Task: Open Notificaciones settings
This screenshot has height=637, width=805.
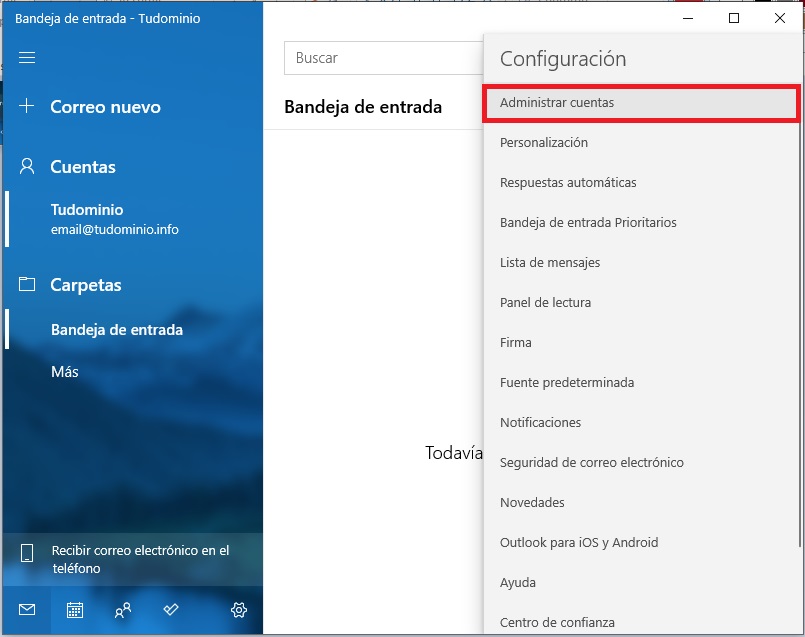Action: [x=641, y=423]
